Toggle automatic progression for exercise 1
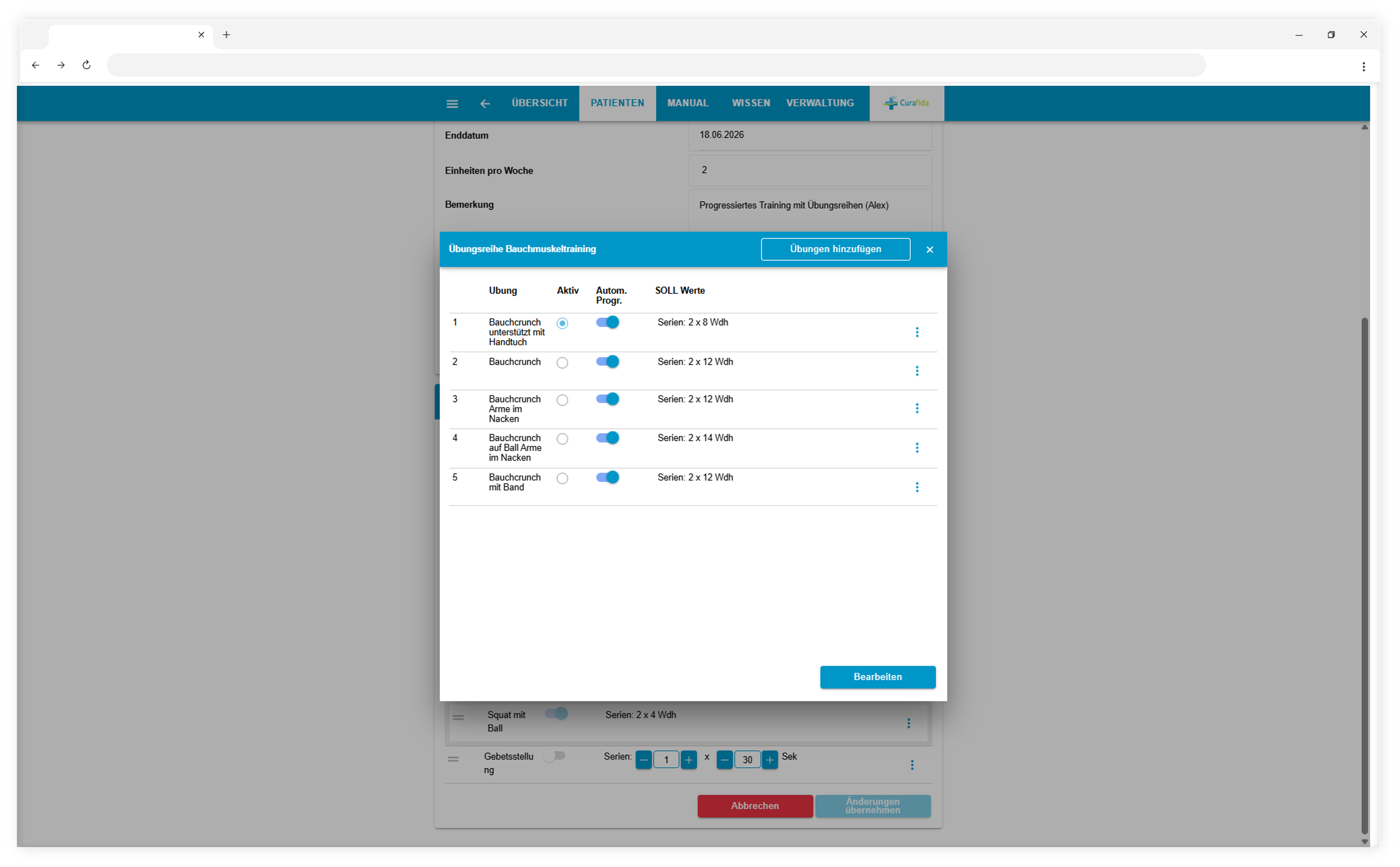The width and height of the screenshot is (1400, 867). (608, 322)
